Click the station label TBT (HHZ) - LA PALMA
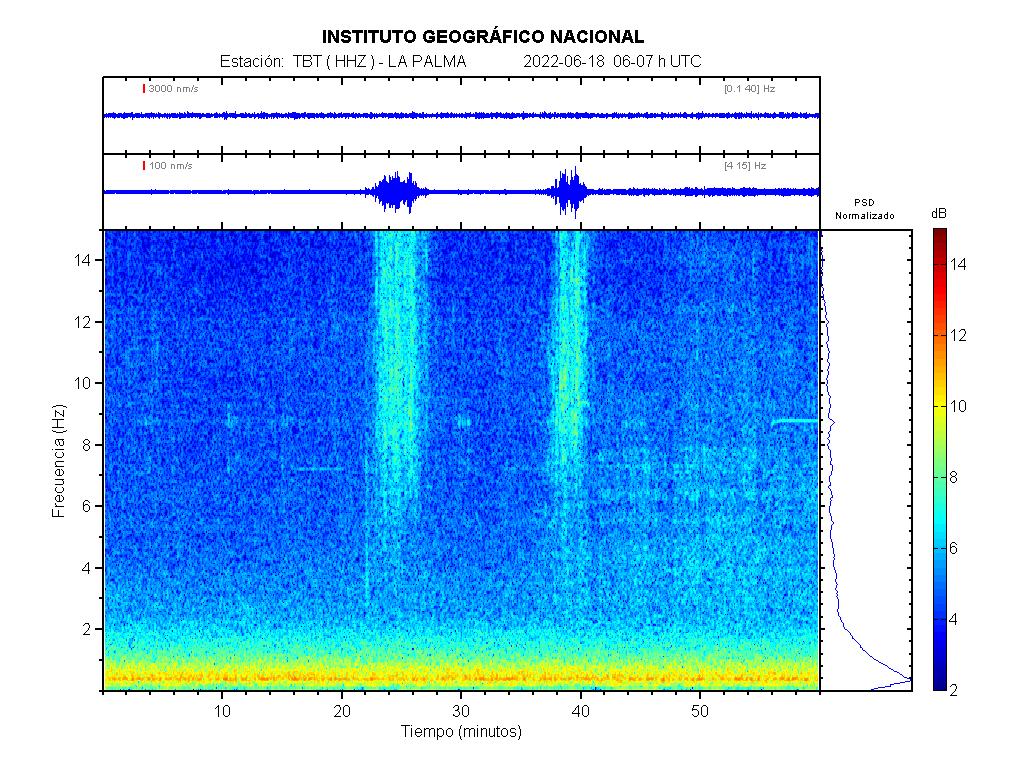 coord(343,62)
